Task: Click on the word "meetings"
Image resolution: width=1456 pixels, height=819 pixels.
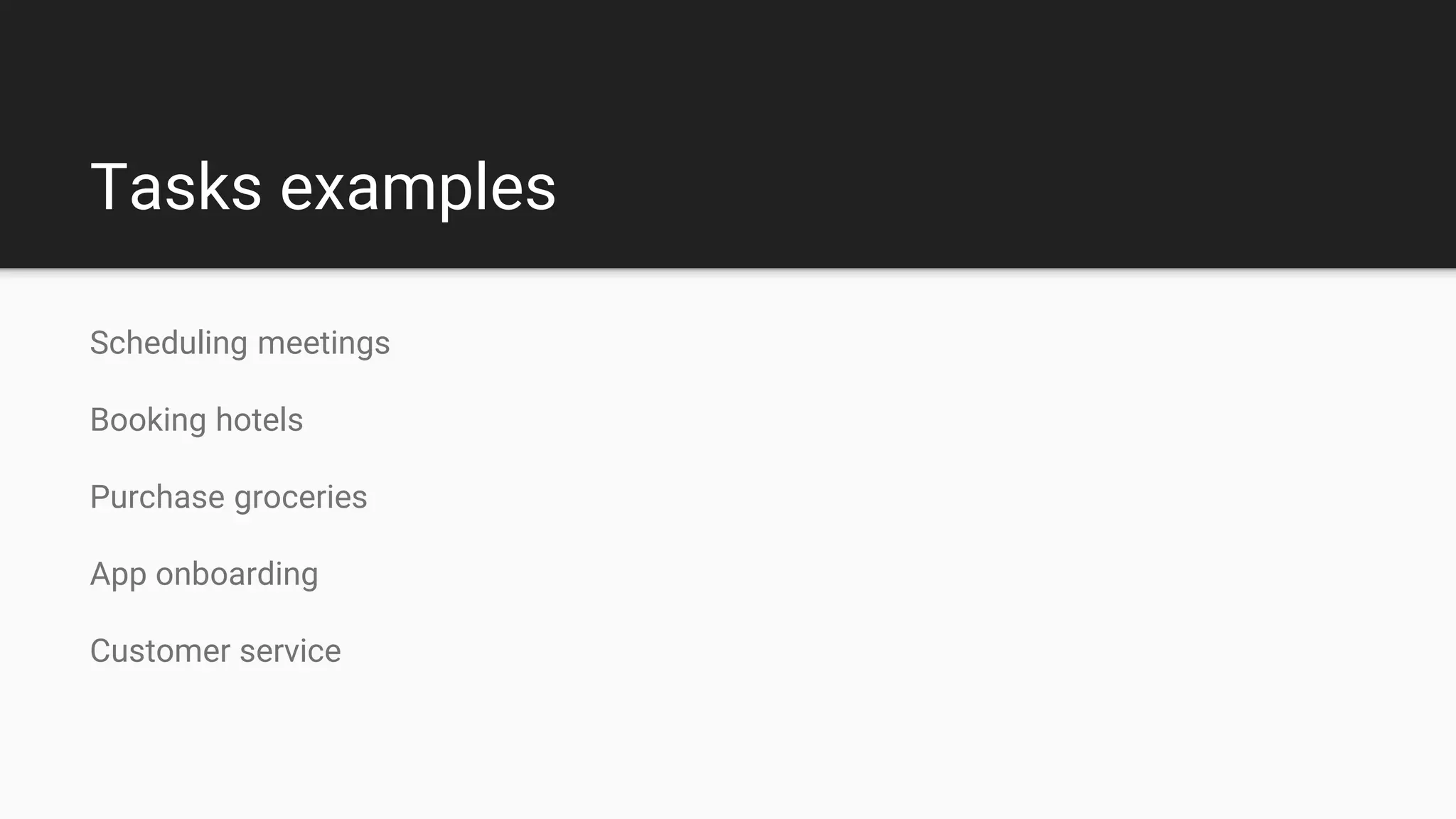Action: (323, 343)
